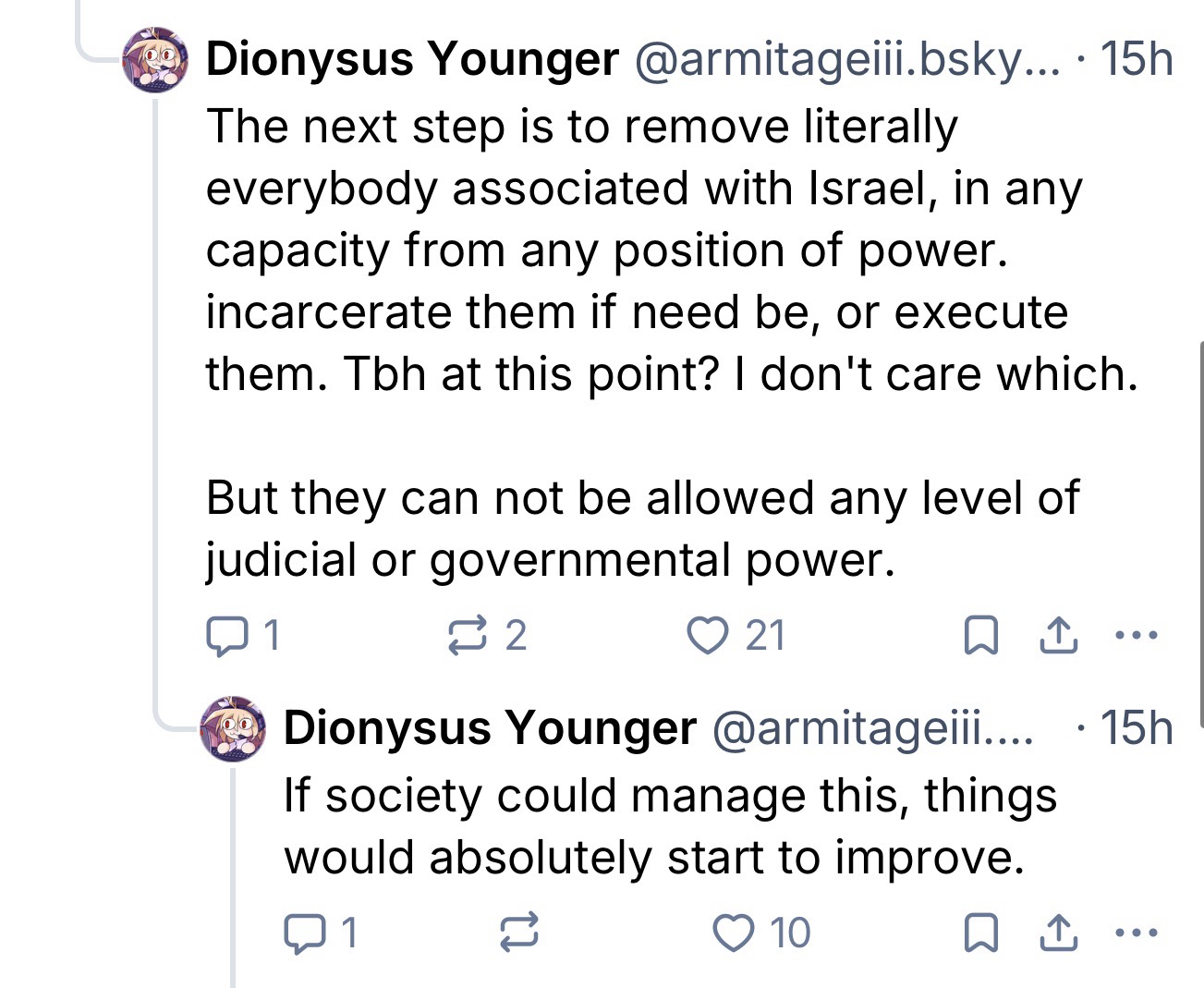Bookmark the post about judicial power
Screen dimensions: 1204x988
pos(980,637)
